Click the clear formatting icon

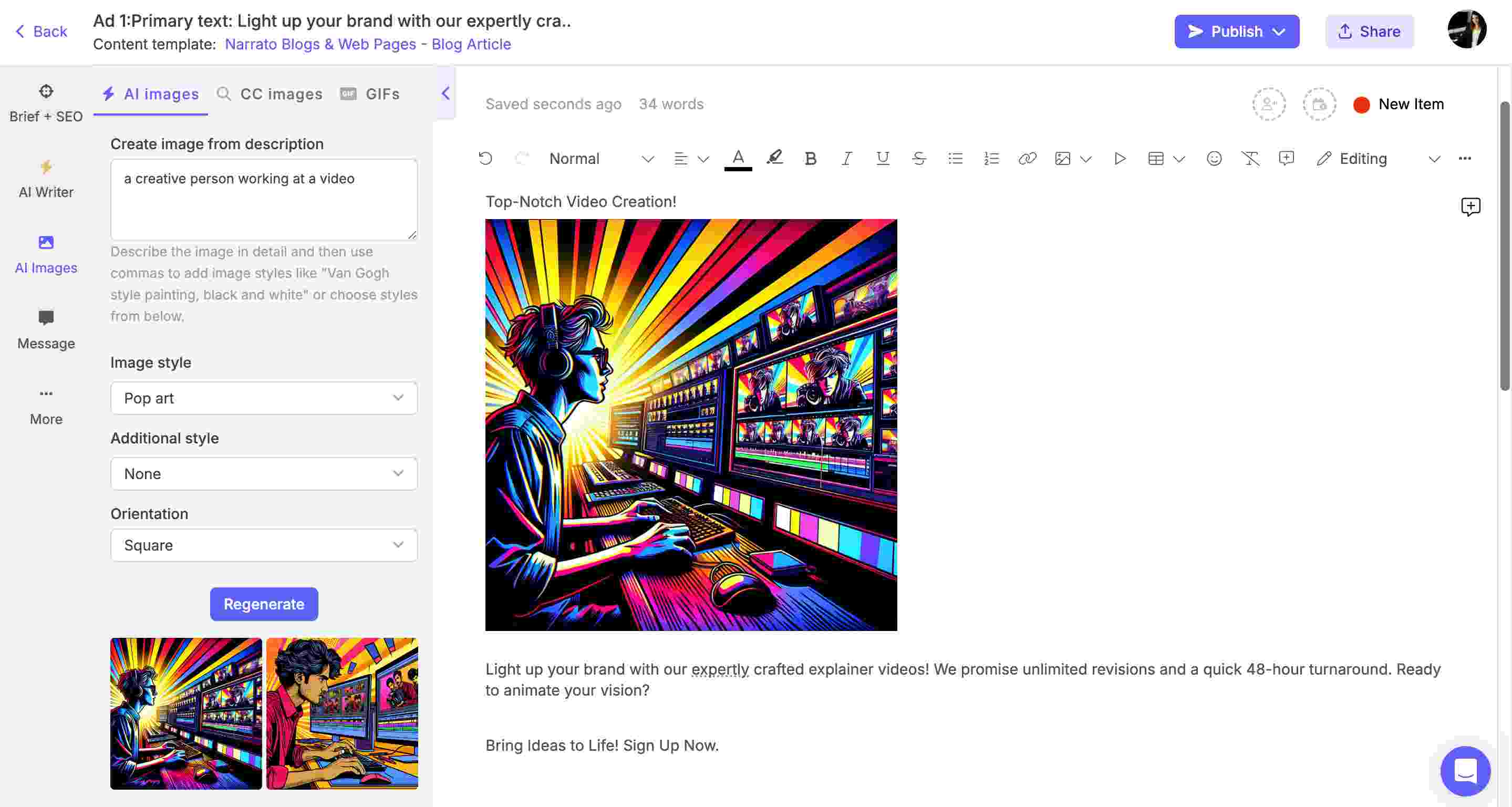[1250, 159]
